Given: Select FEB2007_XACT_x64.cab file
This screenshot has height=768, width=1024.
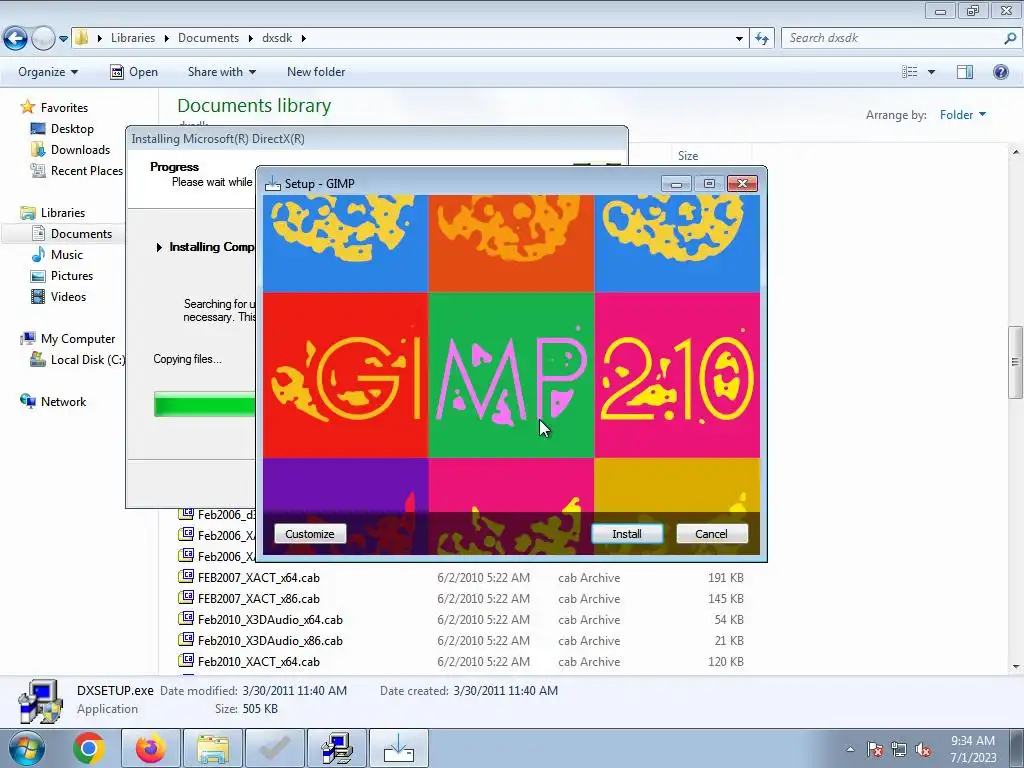Looking at the screenshot, I should tap(259, 578).
